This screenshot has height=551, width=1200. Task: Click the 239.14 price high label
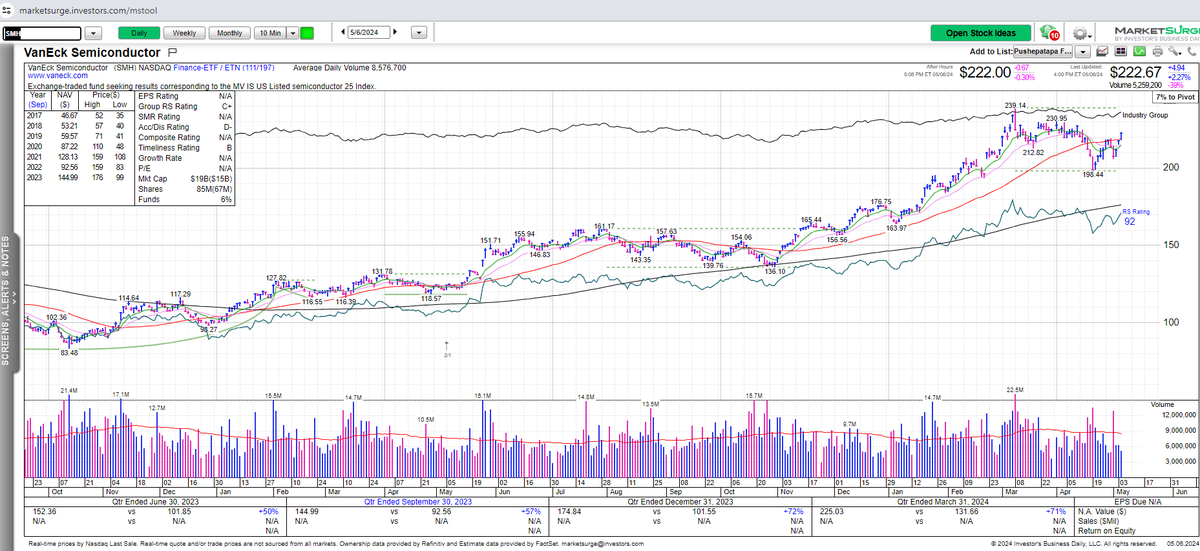pos(1017,105)
